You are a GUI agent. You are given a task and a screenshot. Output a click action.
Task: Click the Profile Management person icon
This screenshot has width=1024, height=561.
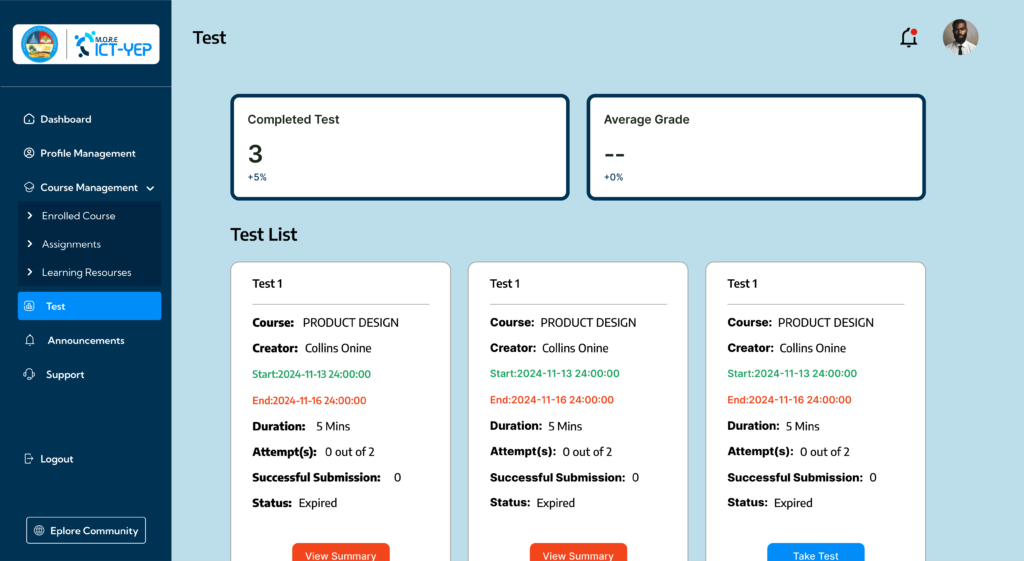29,153
